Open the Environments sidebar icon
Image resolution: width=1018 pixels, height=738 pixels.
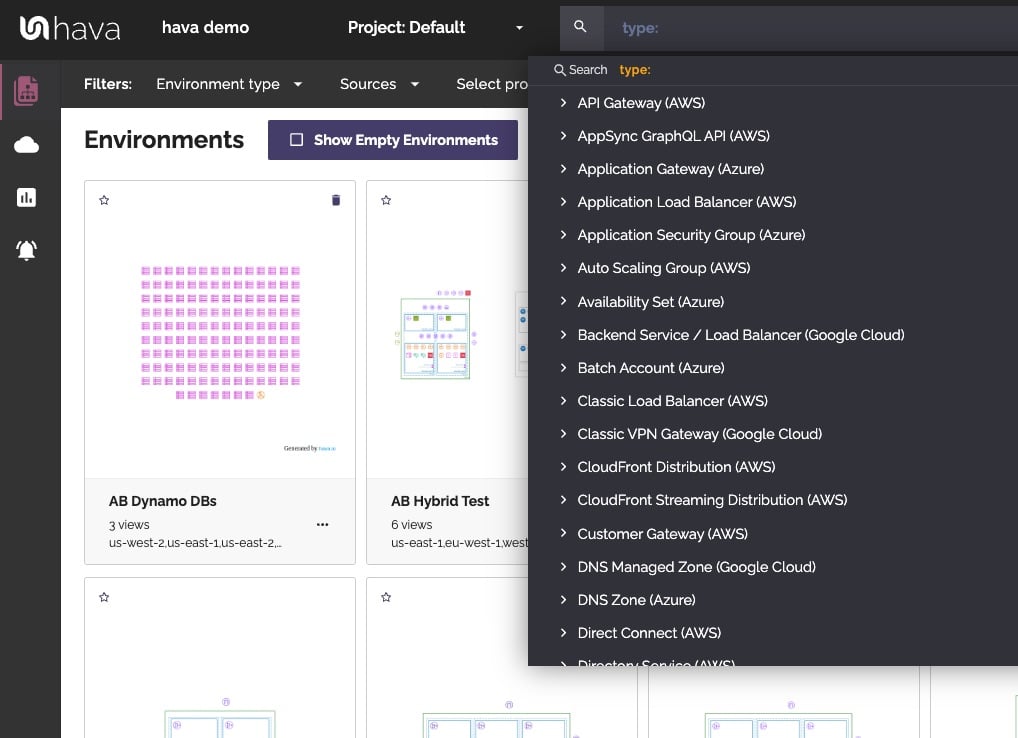(x=26, y=90)
